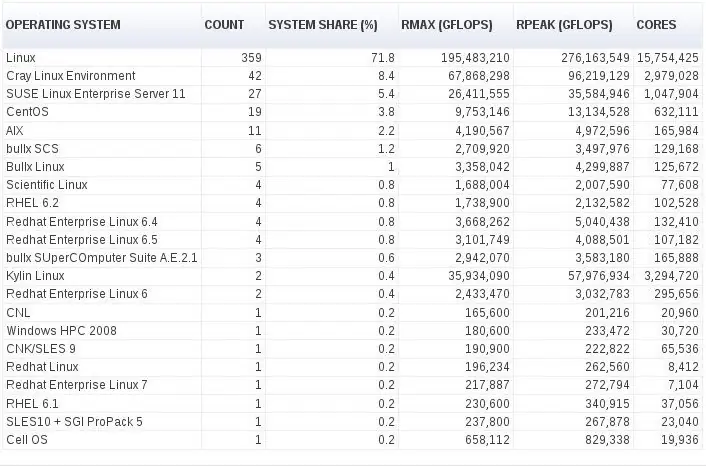Select the Cell OS row label
This screenshot has height=466, width=706.
click(x=27, y=439)
